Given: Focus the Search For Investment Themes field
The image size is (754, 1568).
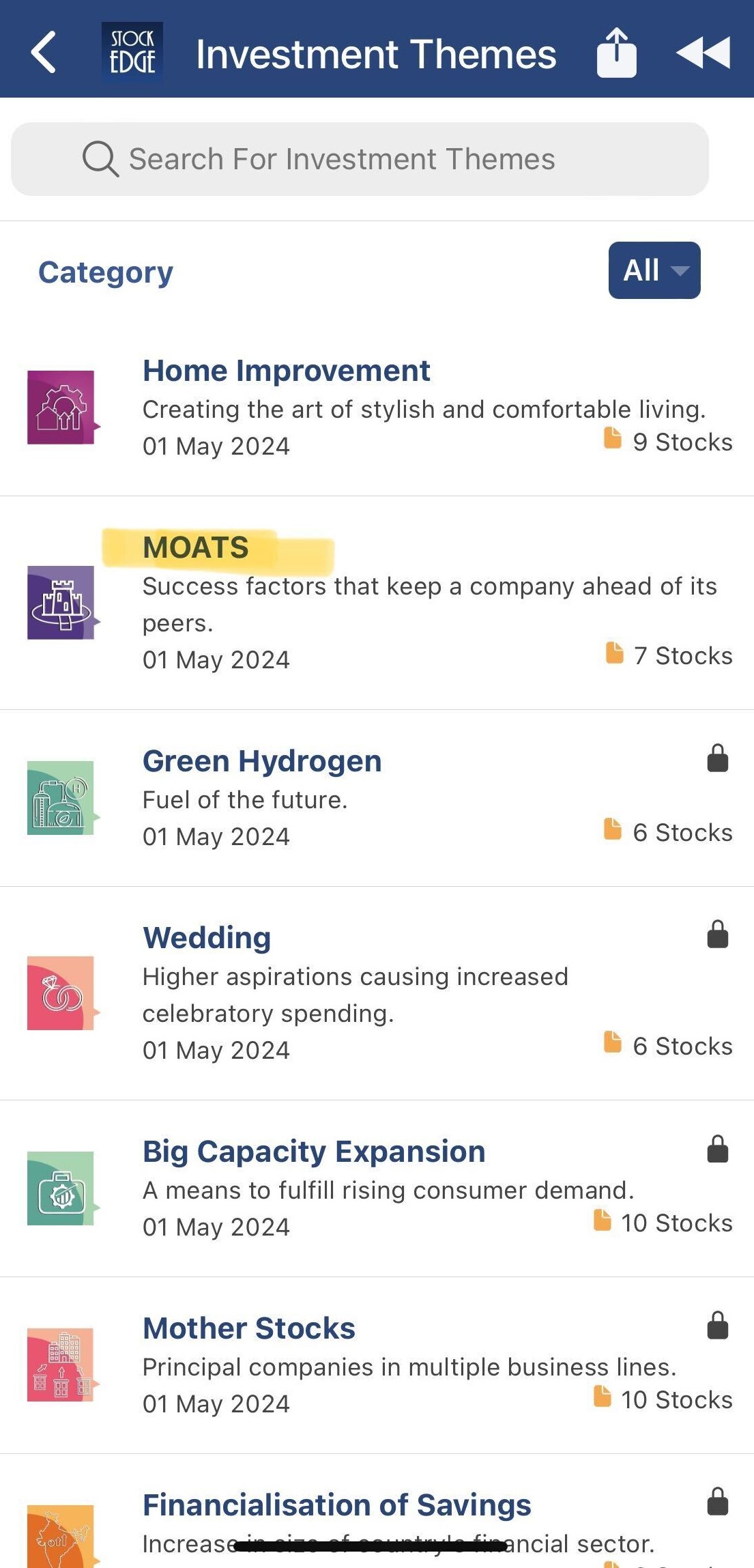Looking at the screenshot, I should [360, 159].
